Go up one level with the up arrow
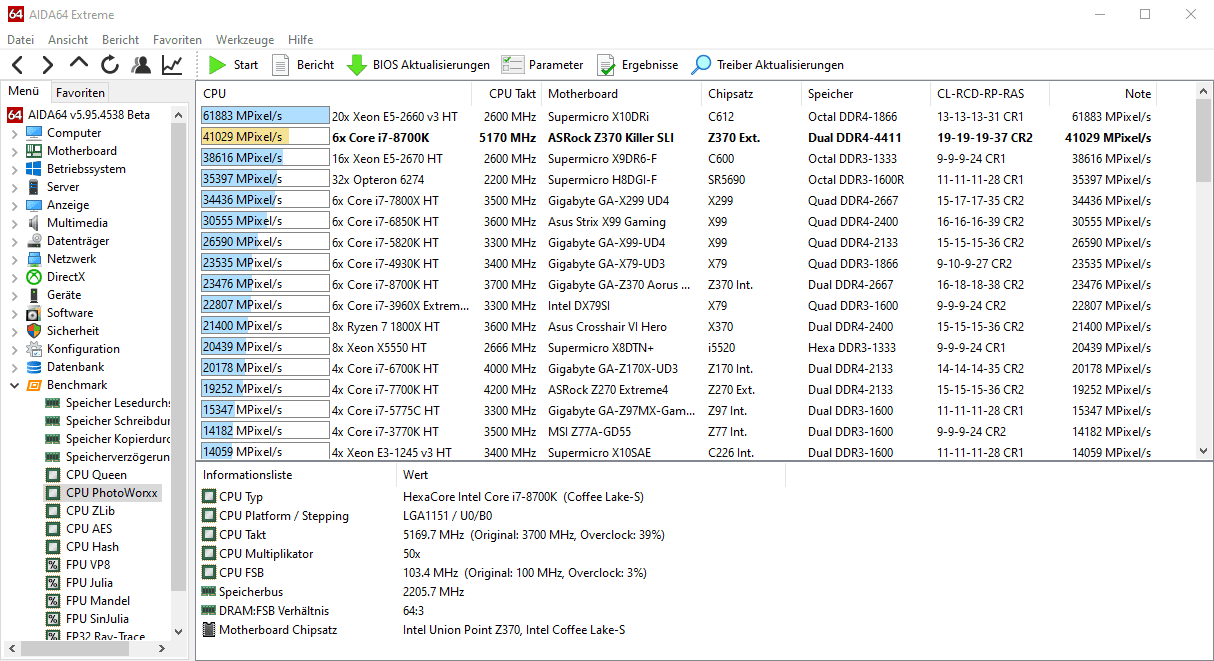 [x=79, y=65]
